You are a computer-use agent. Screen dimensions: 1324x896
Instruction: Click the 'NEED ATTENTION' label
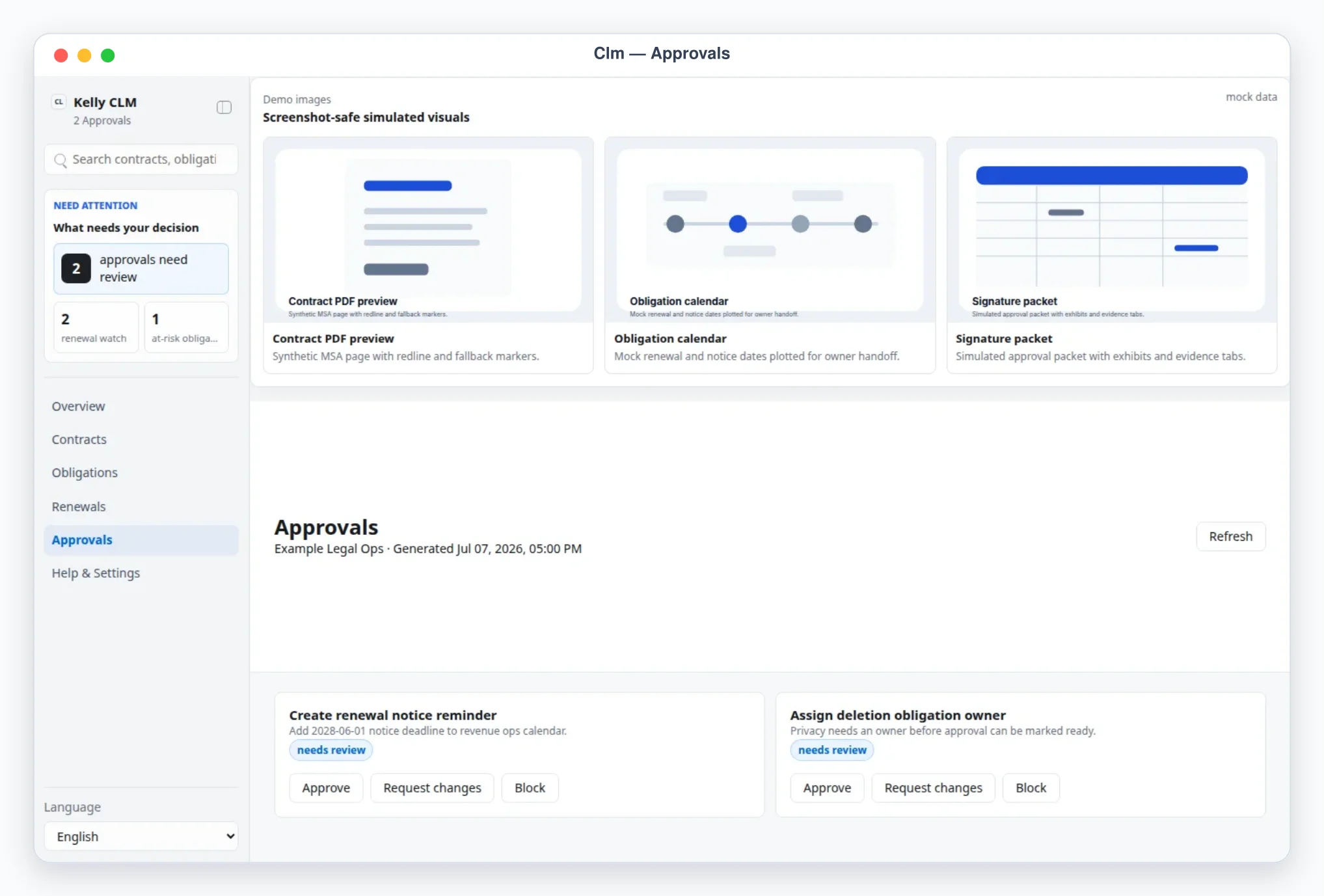[96, 206]
